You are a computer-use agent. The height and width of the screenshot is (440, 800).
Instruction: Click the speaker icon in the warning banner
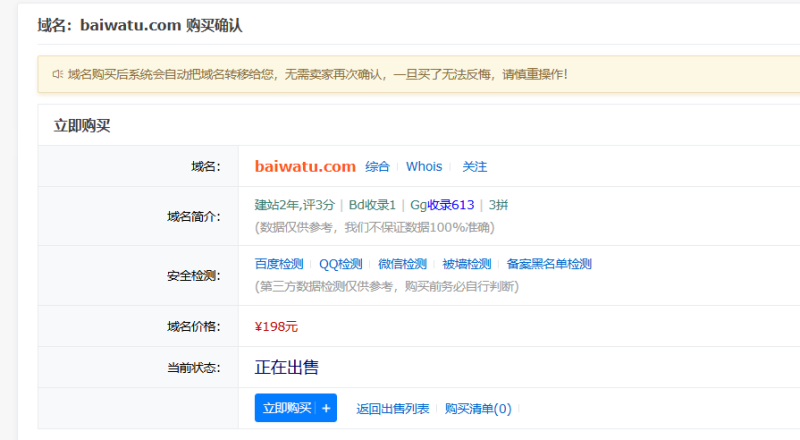point(58,74)
